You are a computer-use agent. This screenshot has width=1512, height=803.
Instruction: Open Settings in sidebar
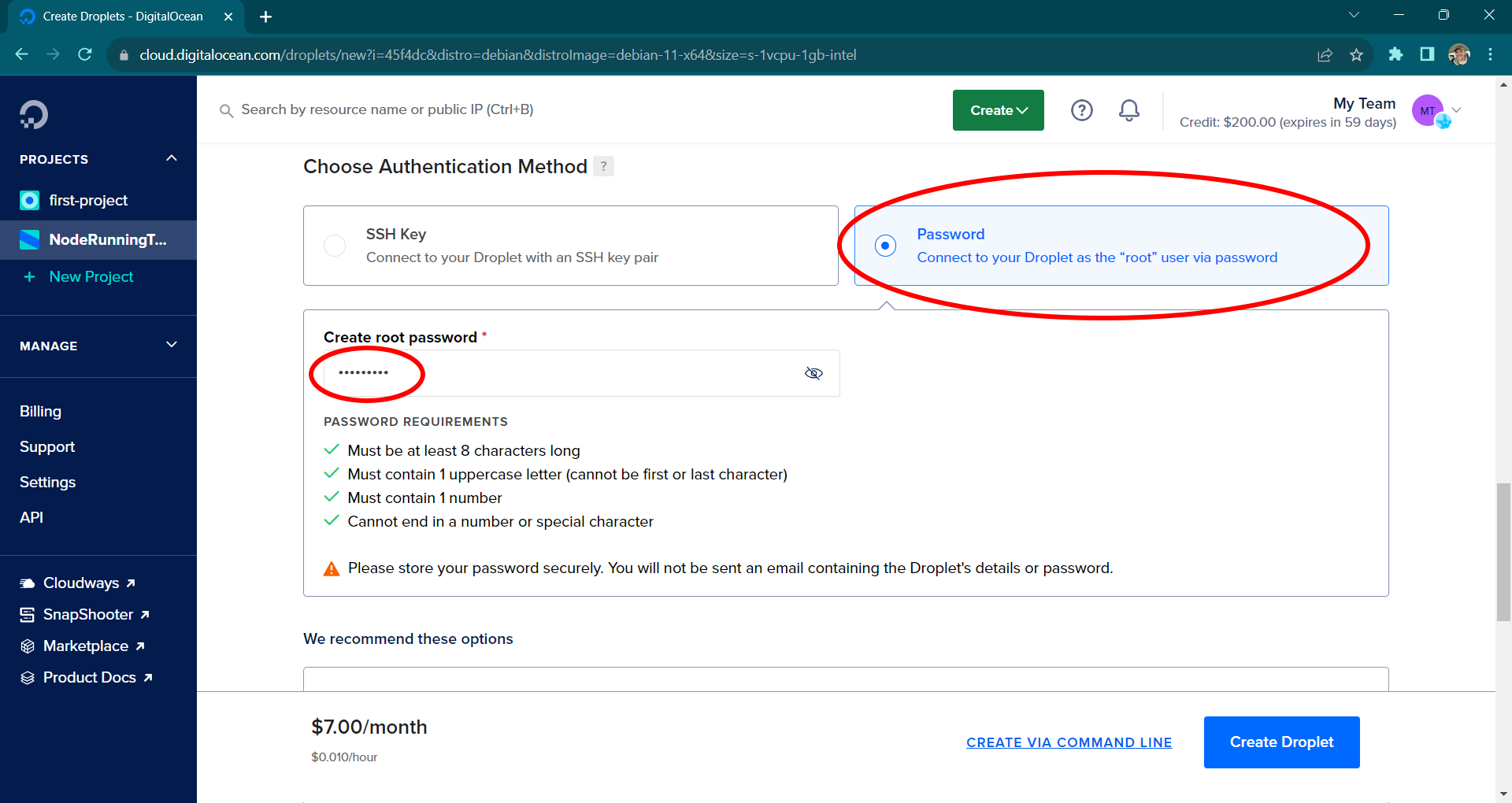(x=47, y=482)
